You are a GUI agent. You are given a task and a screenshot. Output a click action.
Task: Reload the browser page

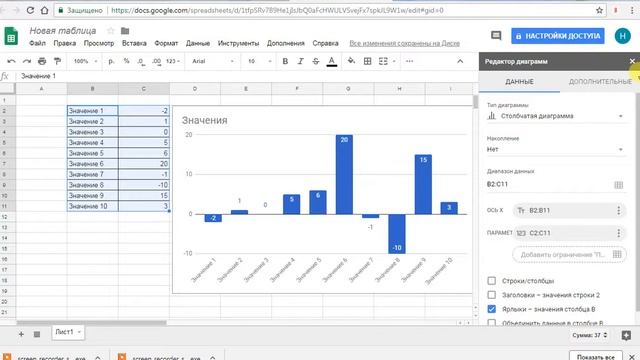pos(30,11)
